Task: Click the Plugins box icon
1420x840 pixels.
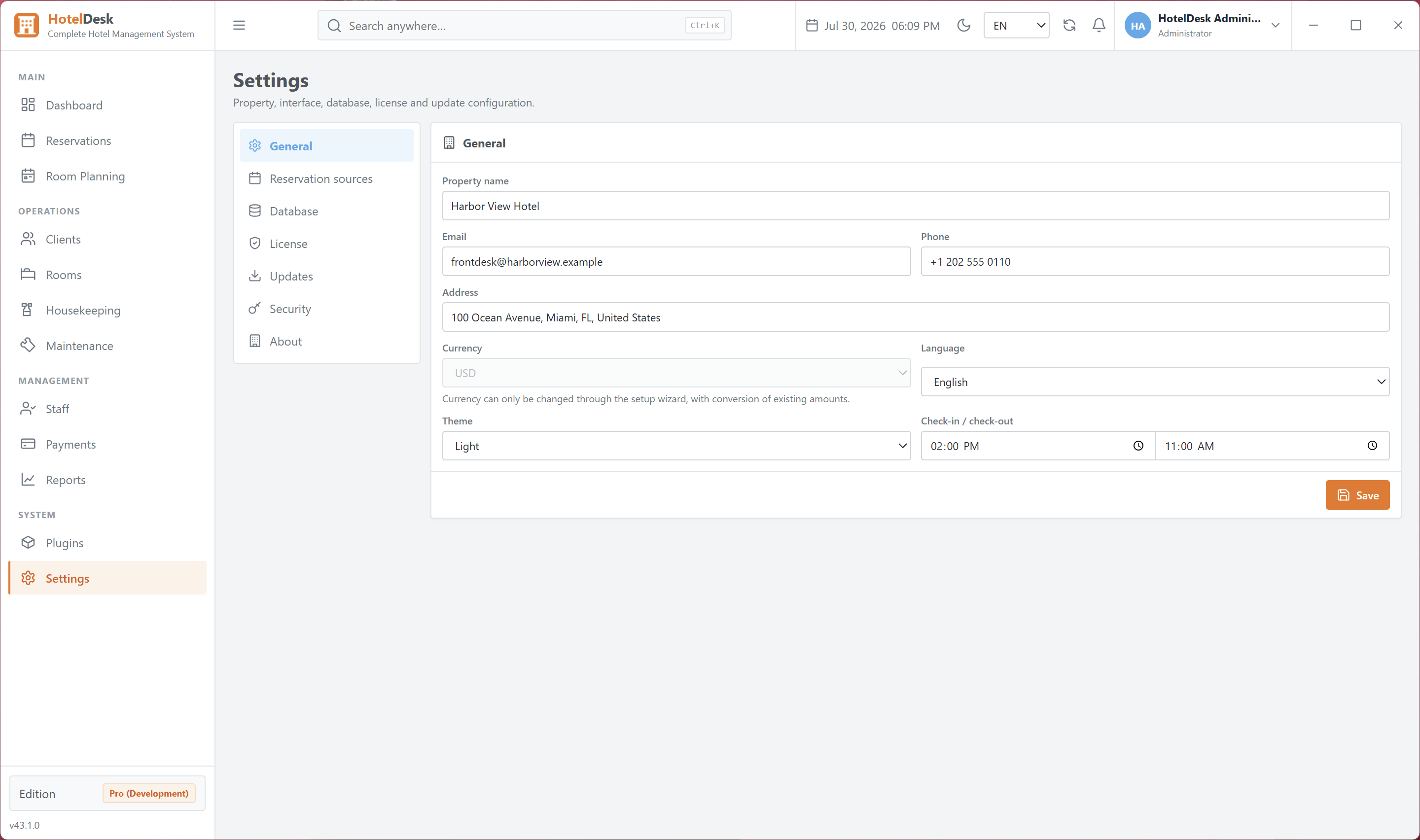Action: [x=28, y=542]
